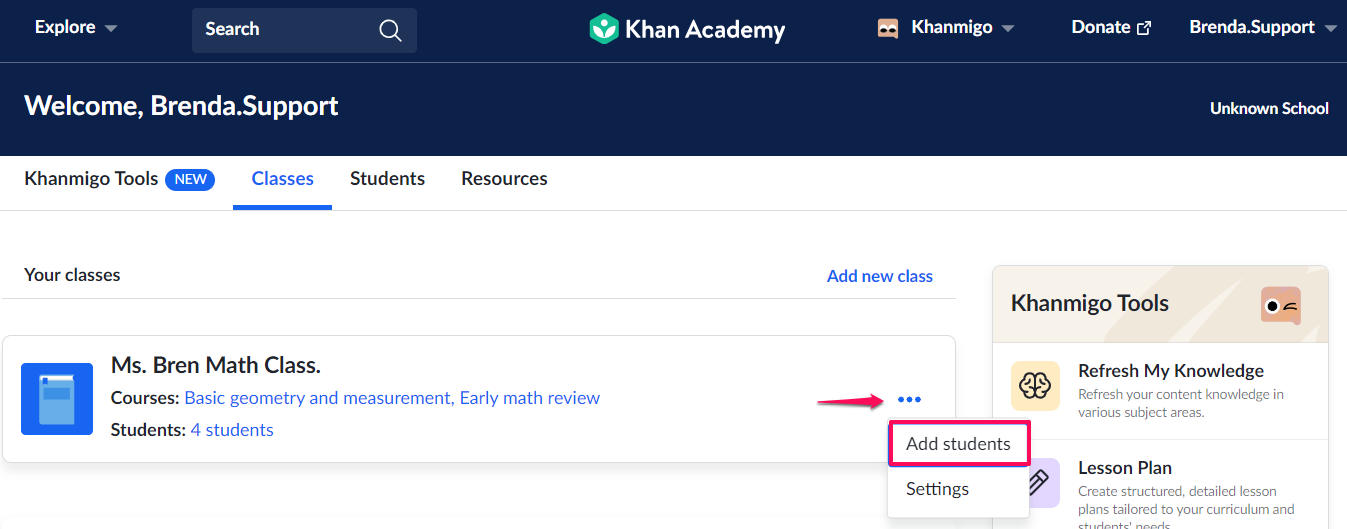Open the Khan Academy logo homepage
The image size is (1347, 529).
tap(687, 29)
